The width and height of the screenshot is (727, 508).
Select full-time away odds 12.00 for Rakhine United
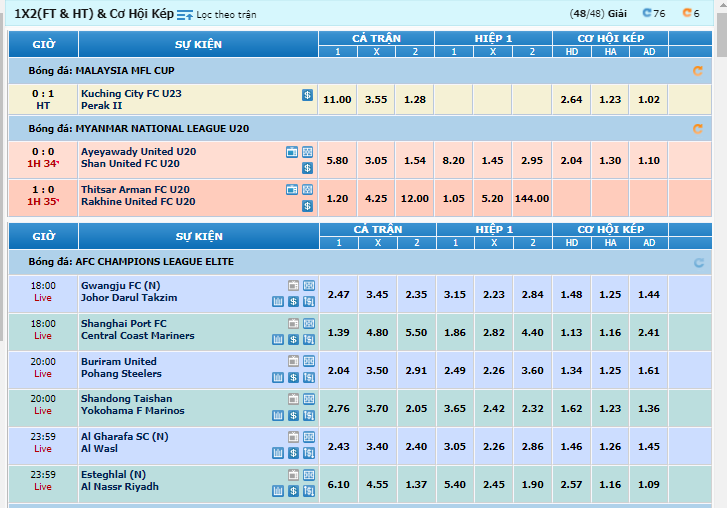pos(415,198)
